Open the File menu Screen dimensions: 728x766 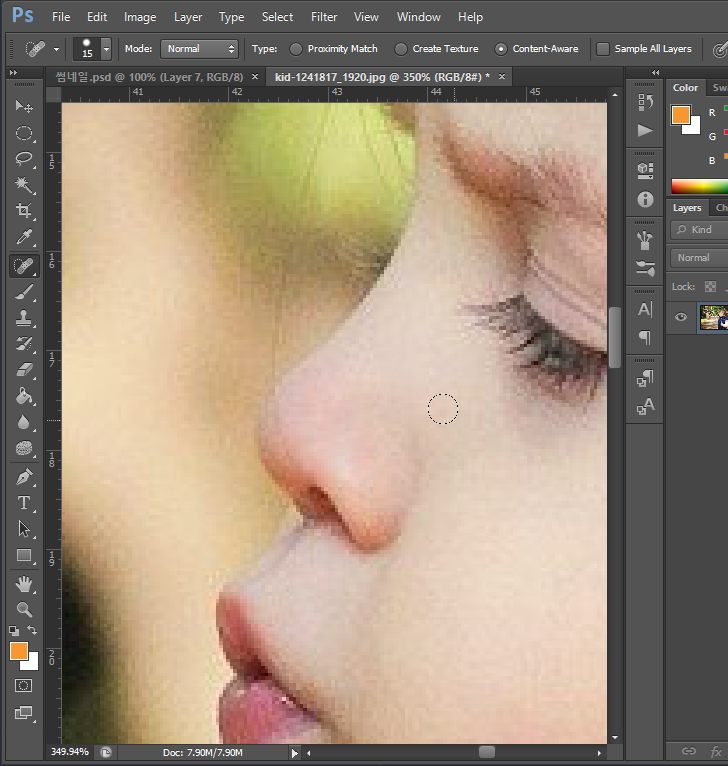tap(61, 17)
